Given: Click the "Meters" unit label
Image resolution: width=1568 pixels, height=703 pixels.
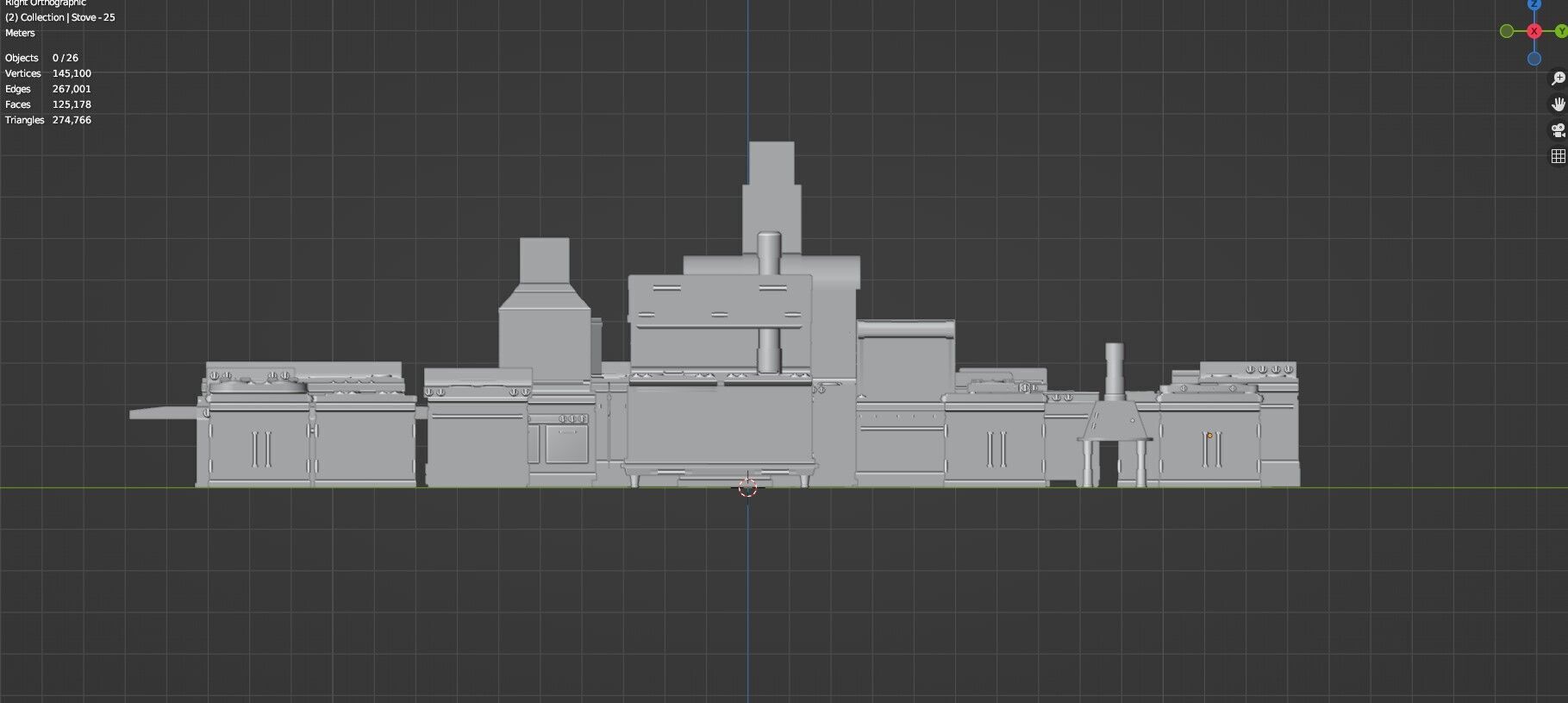Looking at the screenshot, I should coord(20,33).
